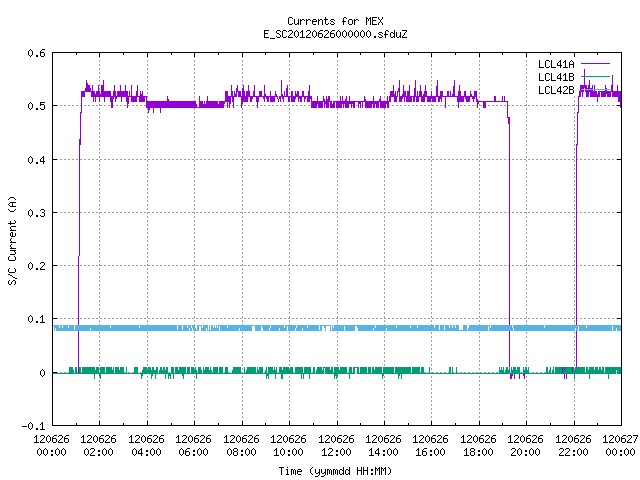Click the y-axis tick value 0.5
Screen dimensions: 640x480
click(36, 106)
